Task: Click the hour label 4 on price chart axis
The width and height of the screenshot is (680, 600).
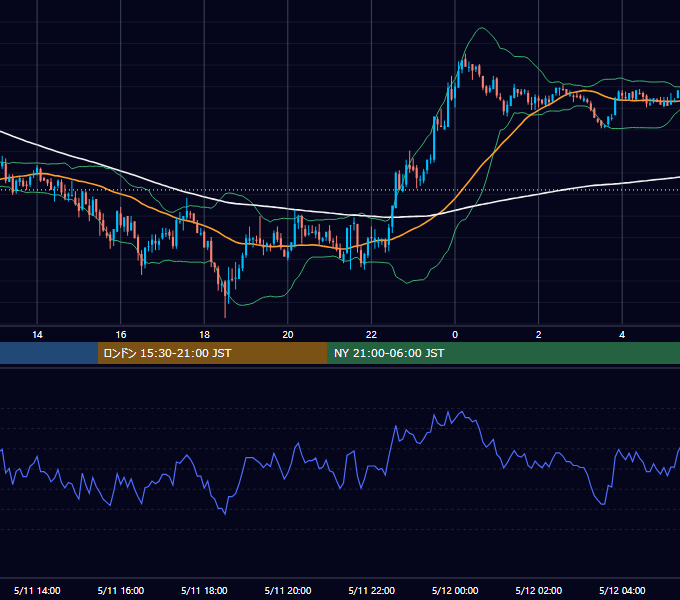Action: pos(622,335)
